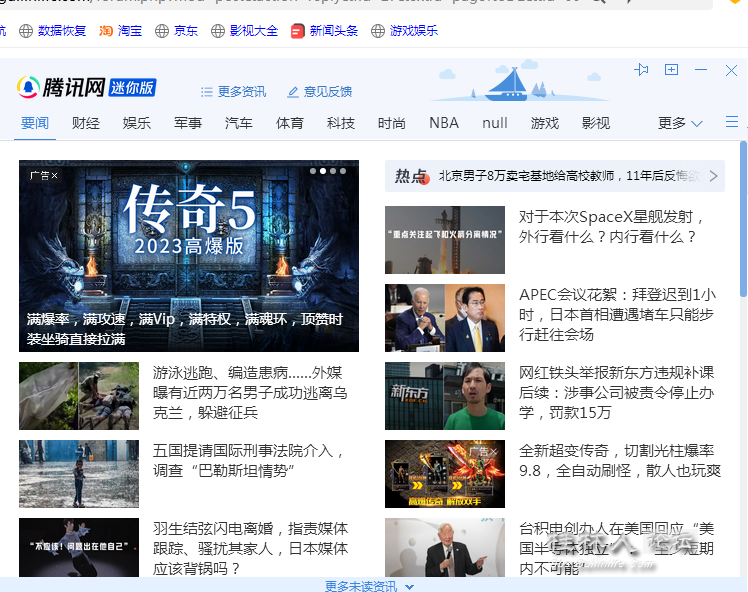Select the second carousel dot
The height and width of the screenshot is (592, 748).
click(323, 171)
